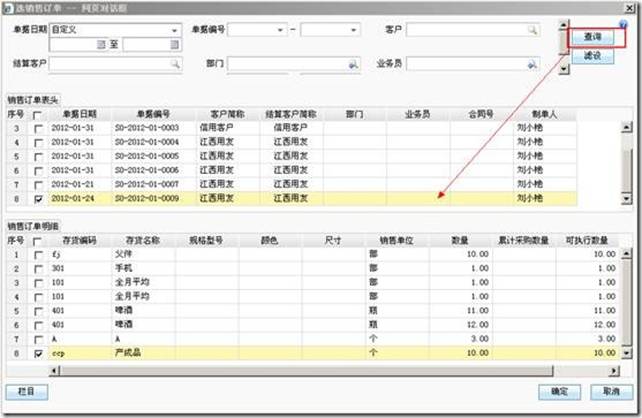The image size is (642, 418).
Task: Uncheck the ccp 产成品 detail row
Action: point(38,353)
